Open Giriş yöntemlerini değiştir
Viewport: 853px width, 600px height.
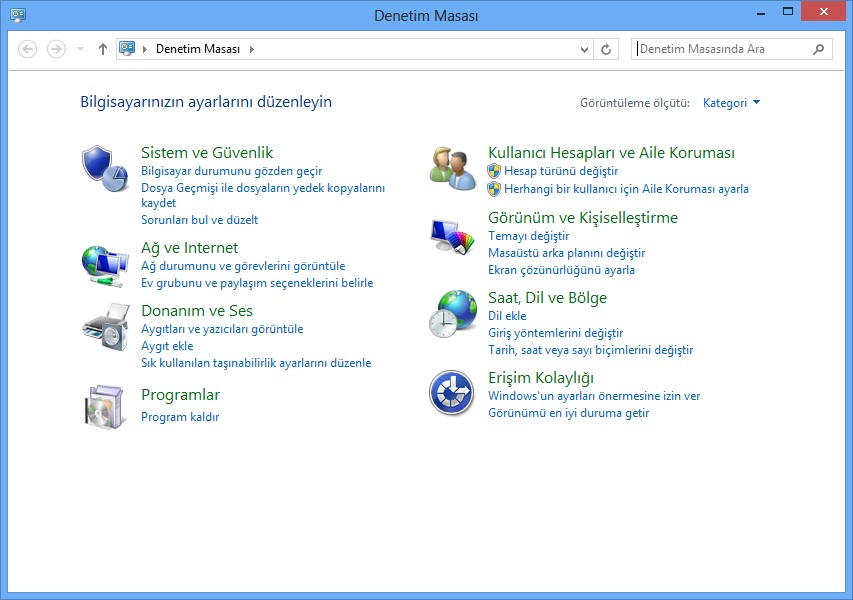tap(555, 333)
